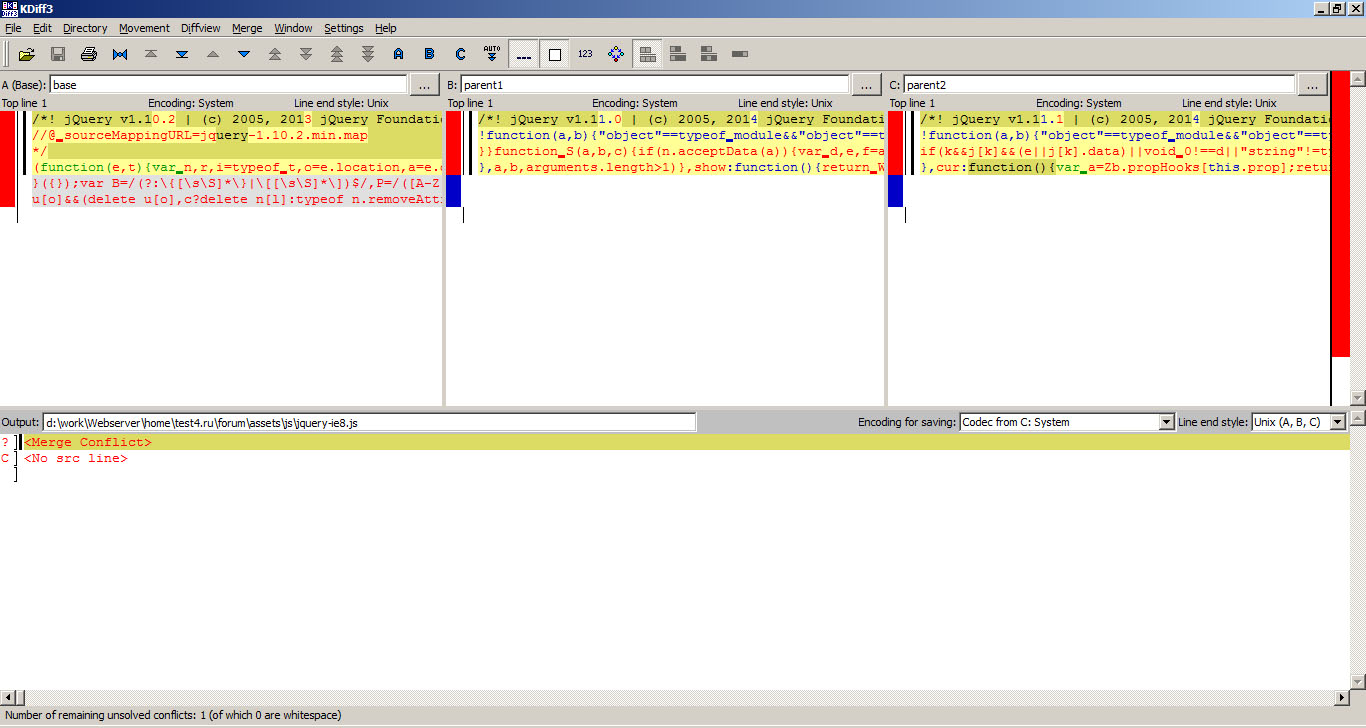
Task: Select lines from A toolbar button
Action: [x=398, y=54]
